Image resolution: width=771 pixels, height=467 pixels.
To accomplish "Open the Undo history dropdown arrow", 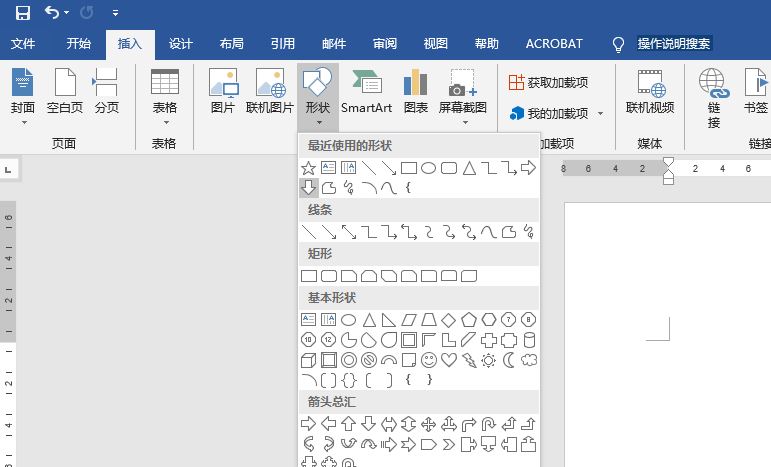I will pyautogui.click(x=66, y=12).
